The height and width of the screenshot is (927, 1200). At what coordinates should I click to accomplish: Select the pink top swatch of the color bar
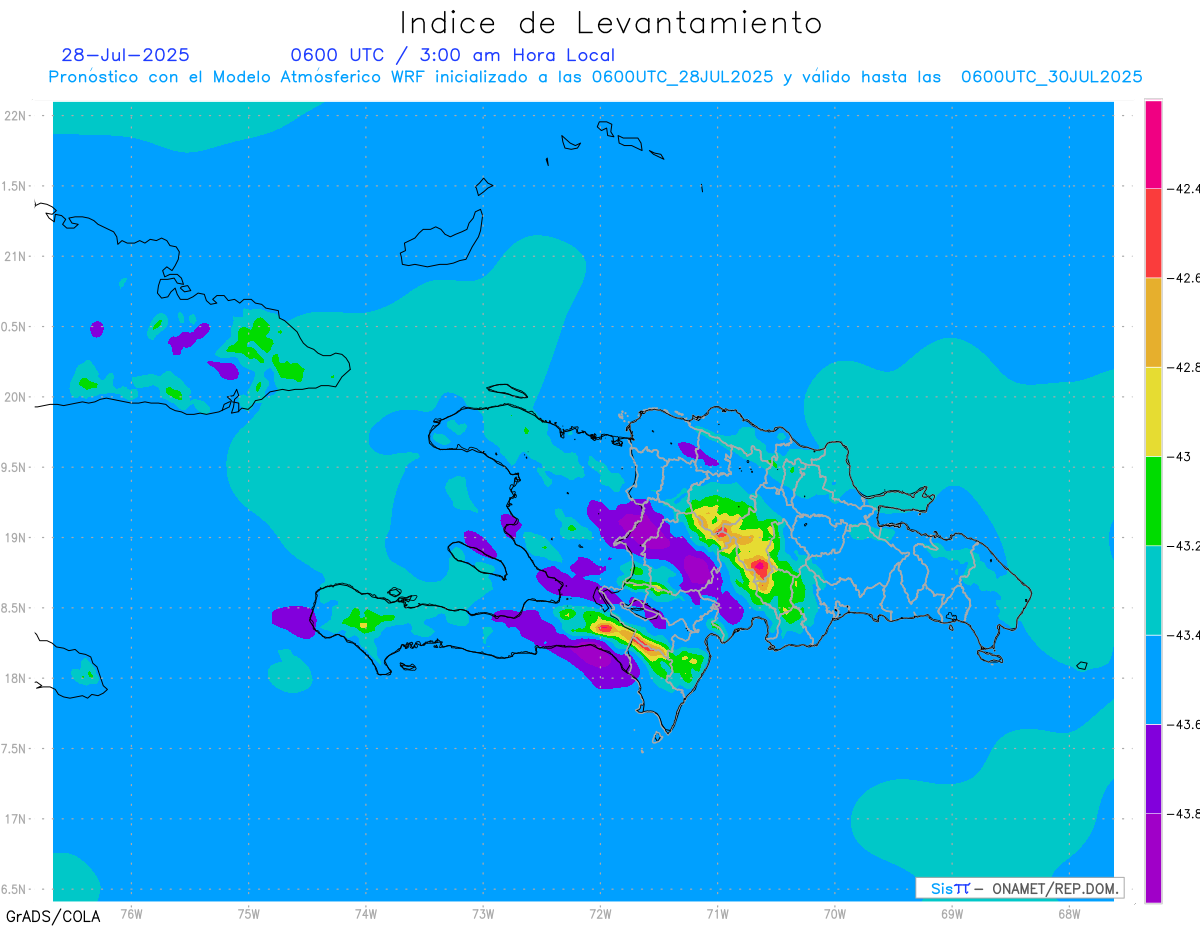[1153, 144]
